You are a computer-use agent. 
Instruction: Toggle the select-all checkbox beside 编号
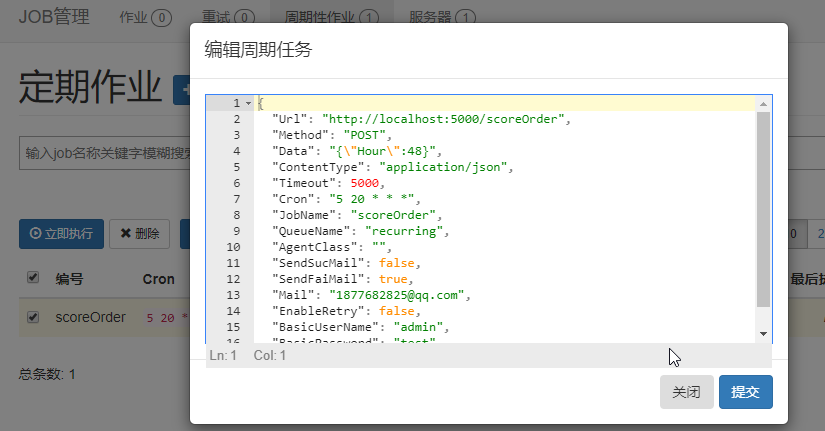[33, 277]
